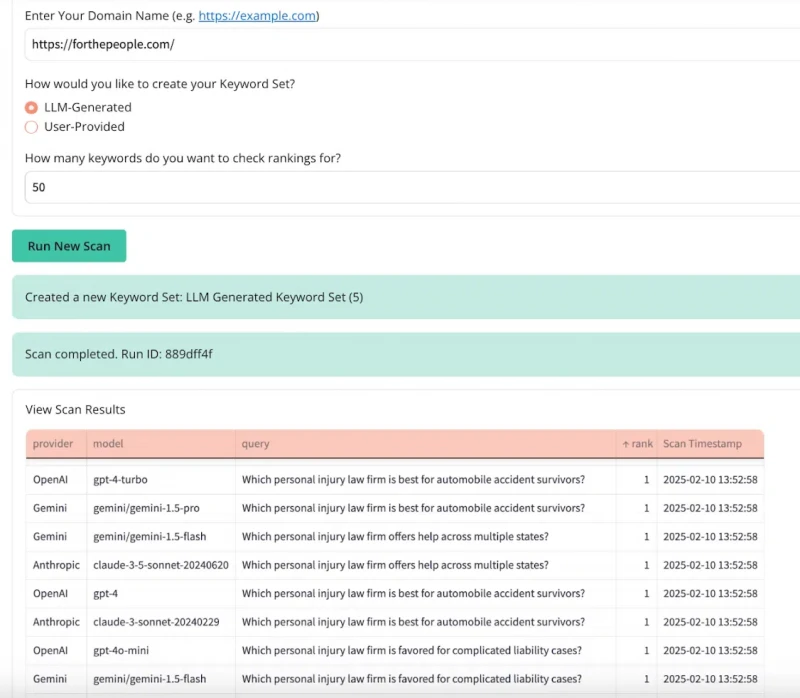Image resolution: width=800 pixels, height=698 pixels.
Task: Click the View Scan Results heading
Action: pos(75,410)
